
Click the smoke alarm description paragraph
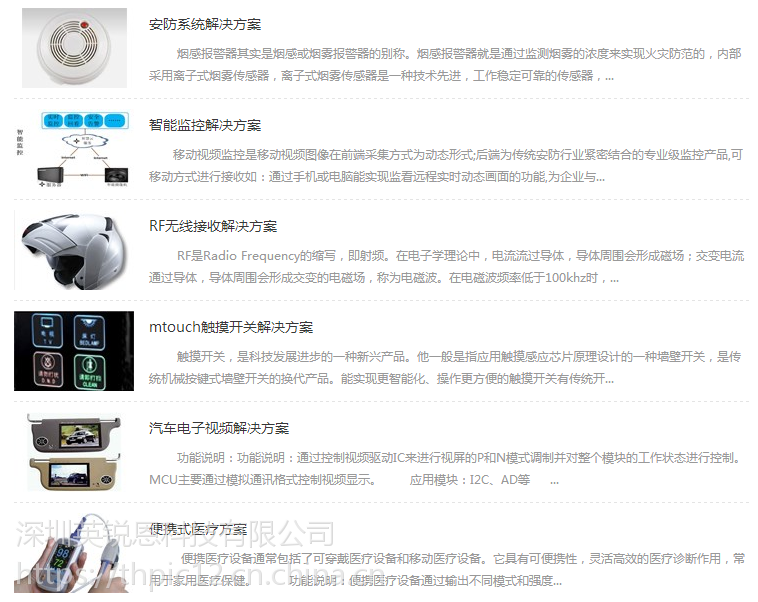click(x=445, y=65)
